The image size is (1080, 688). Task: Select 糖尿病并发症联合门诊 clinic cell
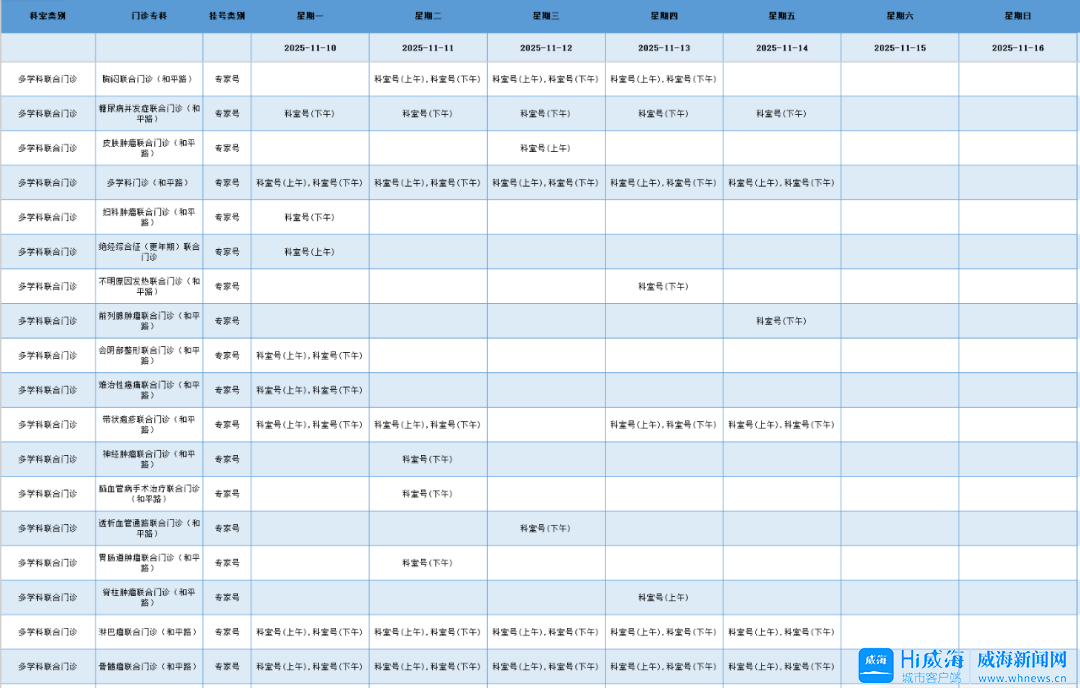point(149,113)
